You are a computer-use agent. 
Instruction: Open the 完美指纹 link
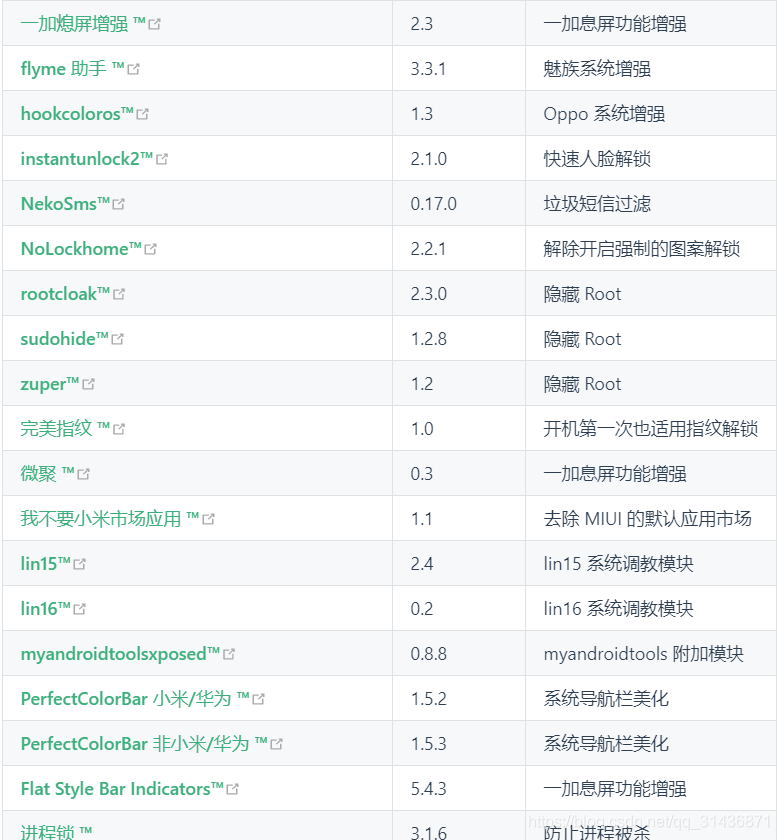[x=72, y=429]
